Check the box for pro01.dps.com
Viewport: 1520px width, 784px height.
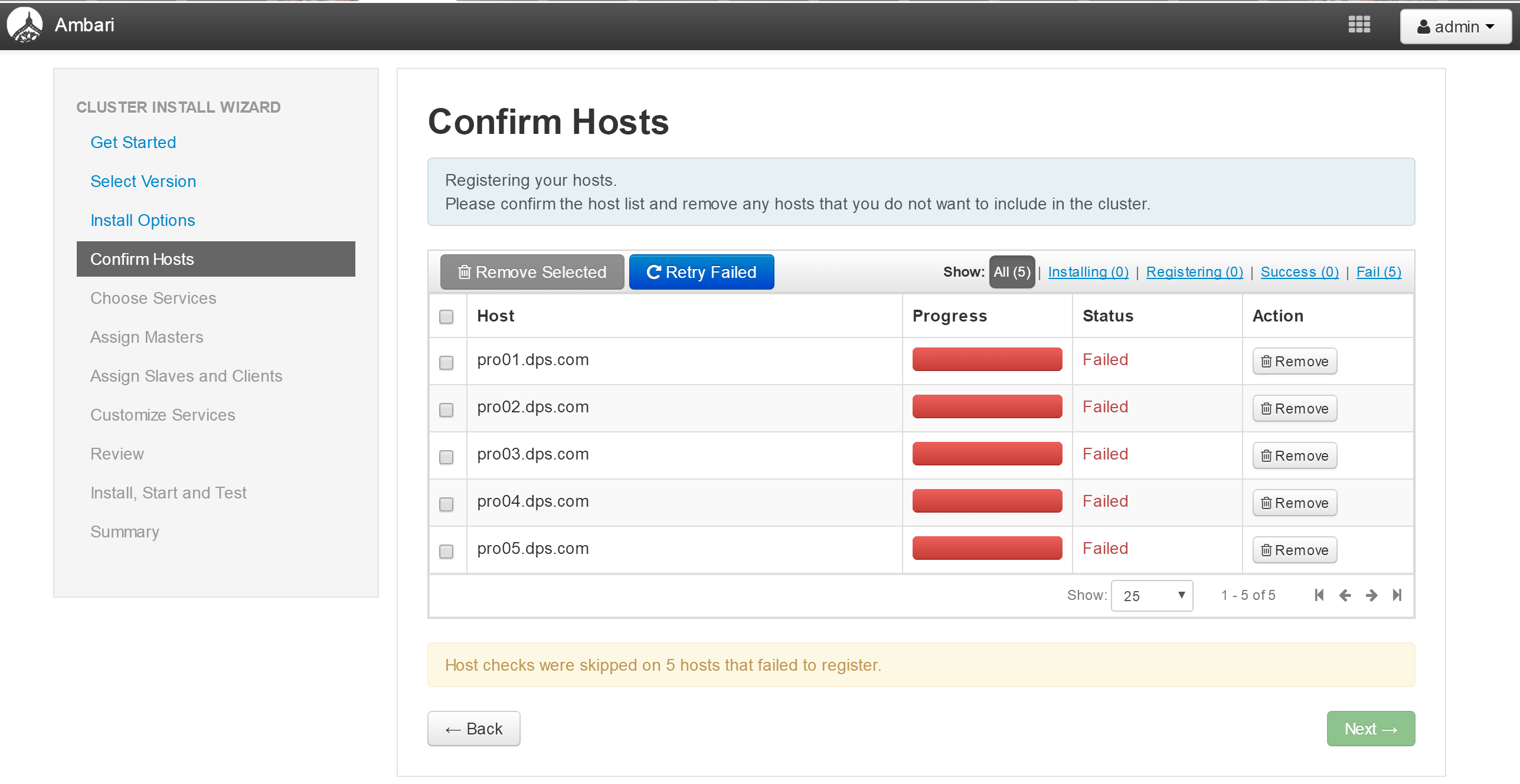pyautogui.click(x=446, y=363)
